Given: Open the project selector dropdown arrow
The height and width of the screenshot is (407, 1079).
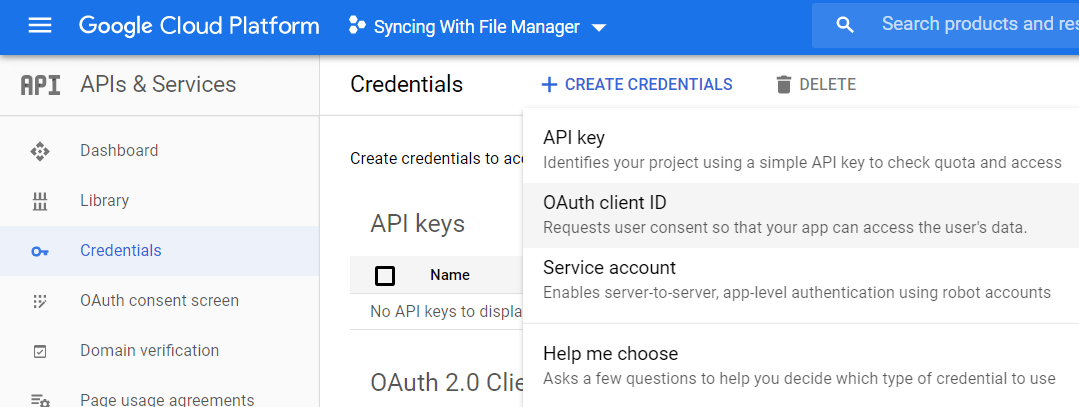Looking at the screenshot, I should [599, 28].
